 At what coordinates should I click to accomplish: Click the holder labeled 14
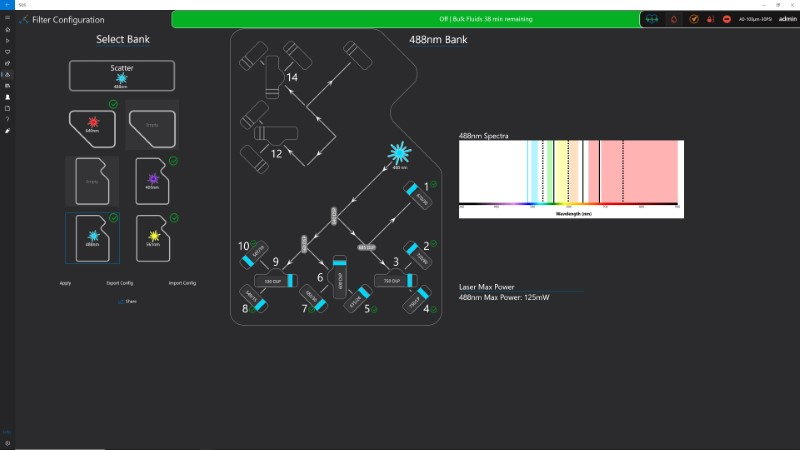[273, 77]
